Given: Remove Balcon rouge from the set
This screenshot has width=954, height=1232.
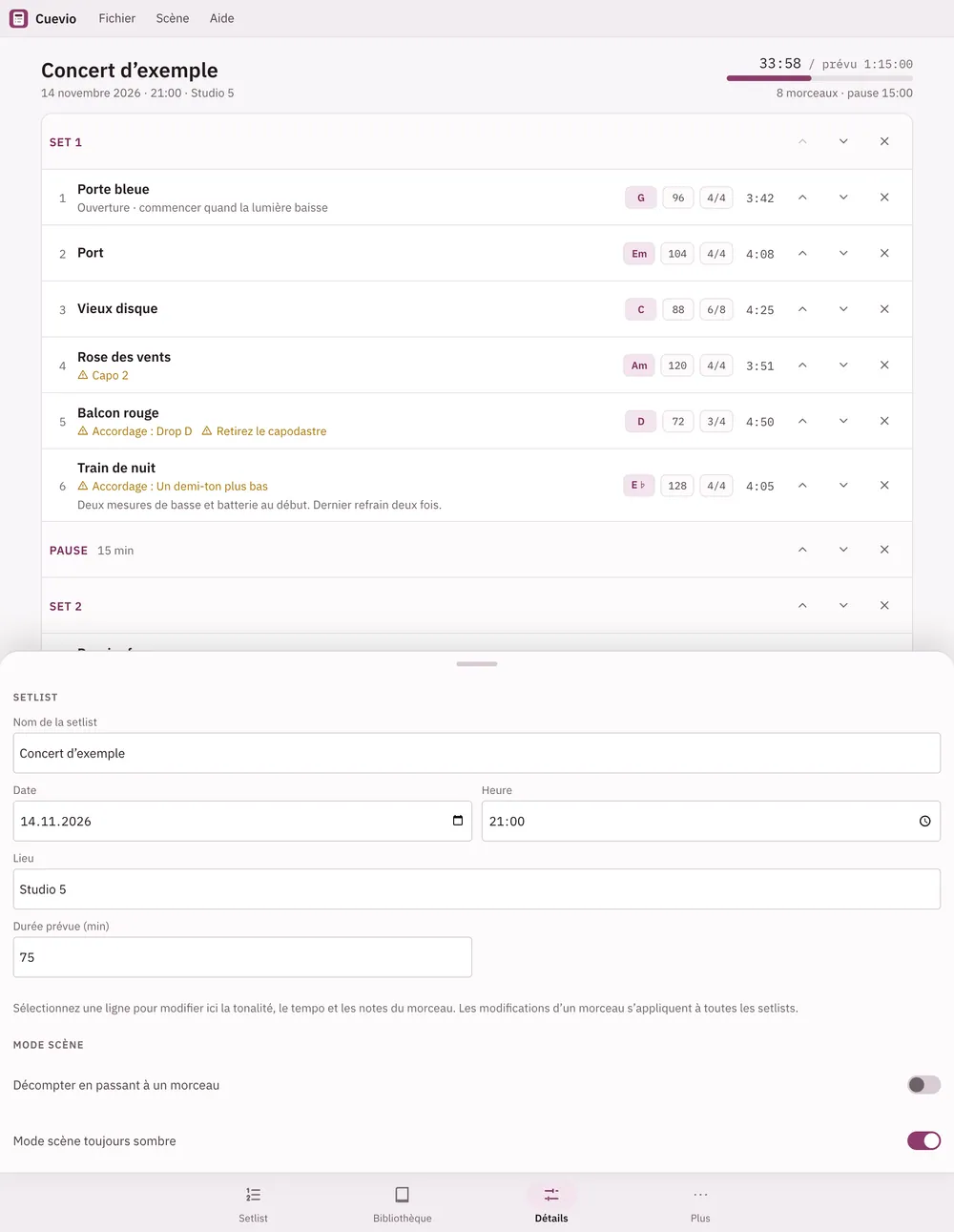Looking at the screenshot, I should [884, 421].
